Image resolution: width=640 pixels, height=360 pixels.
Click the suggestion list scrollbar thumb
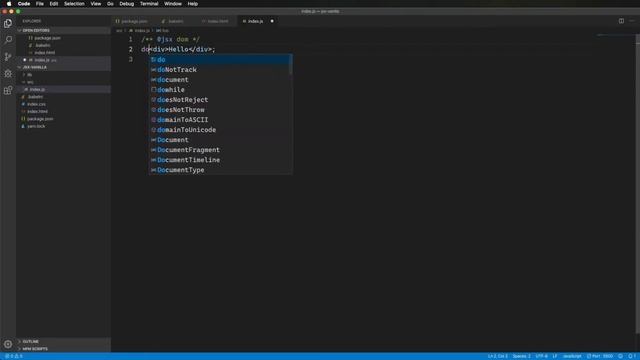coord(291,65)
